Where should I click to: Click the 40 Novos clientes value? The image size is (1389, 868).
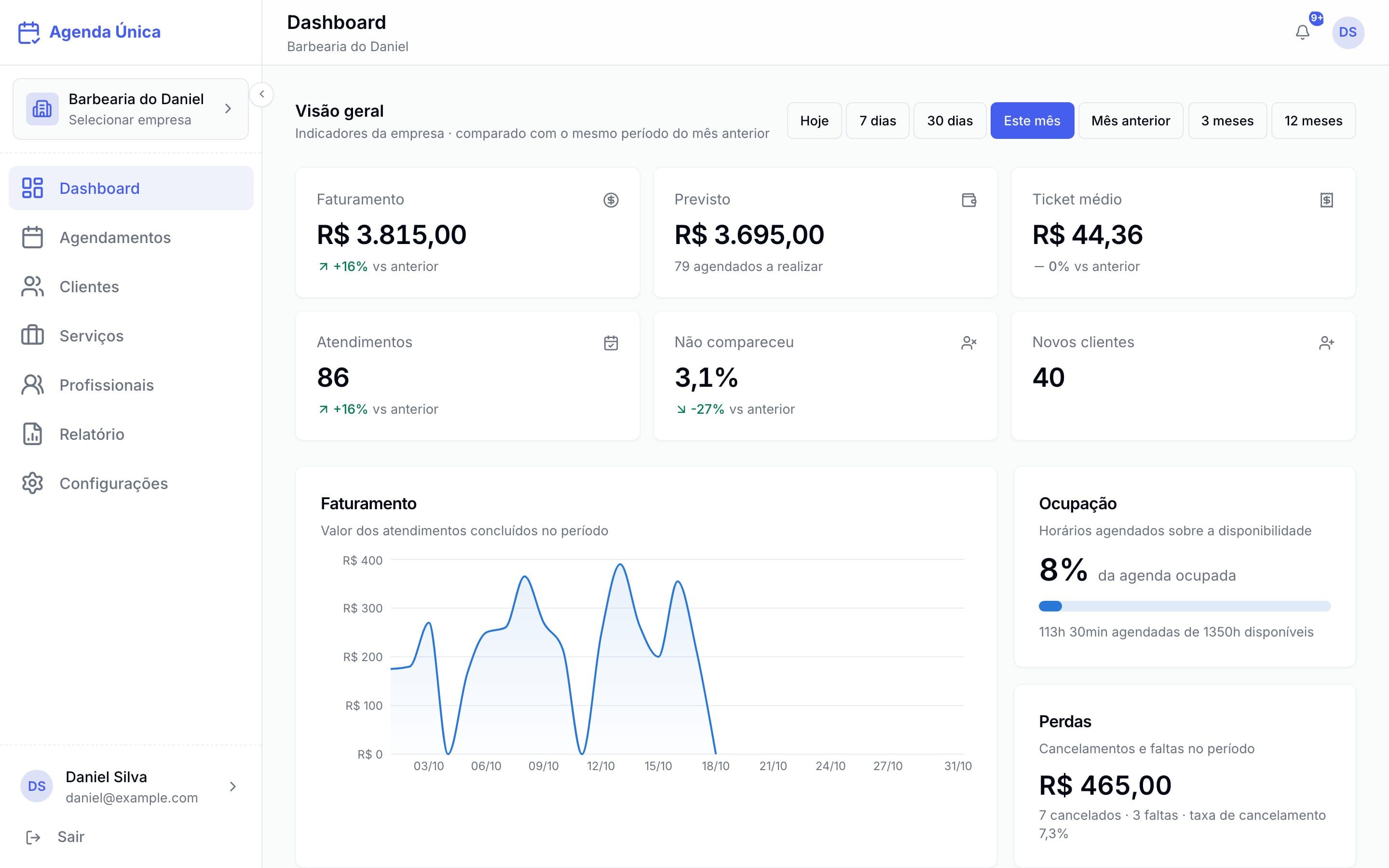tap(1048, 377)
